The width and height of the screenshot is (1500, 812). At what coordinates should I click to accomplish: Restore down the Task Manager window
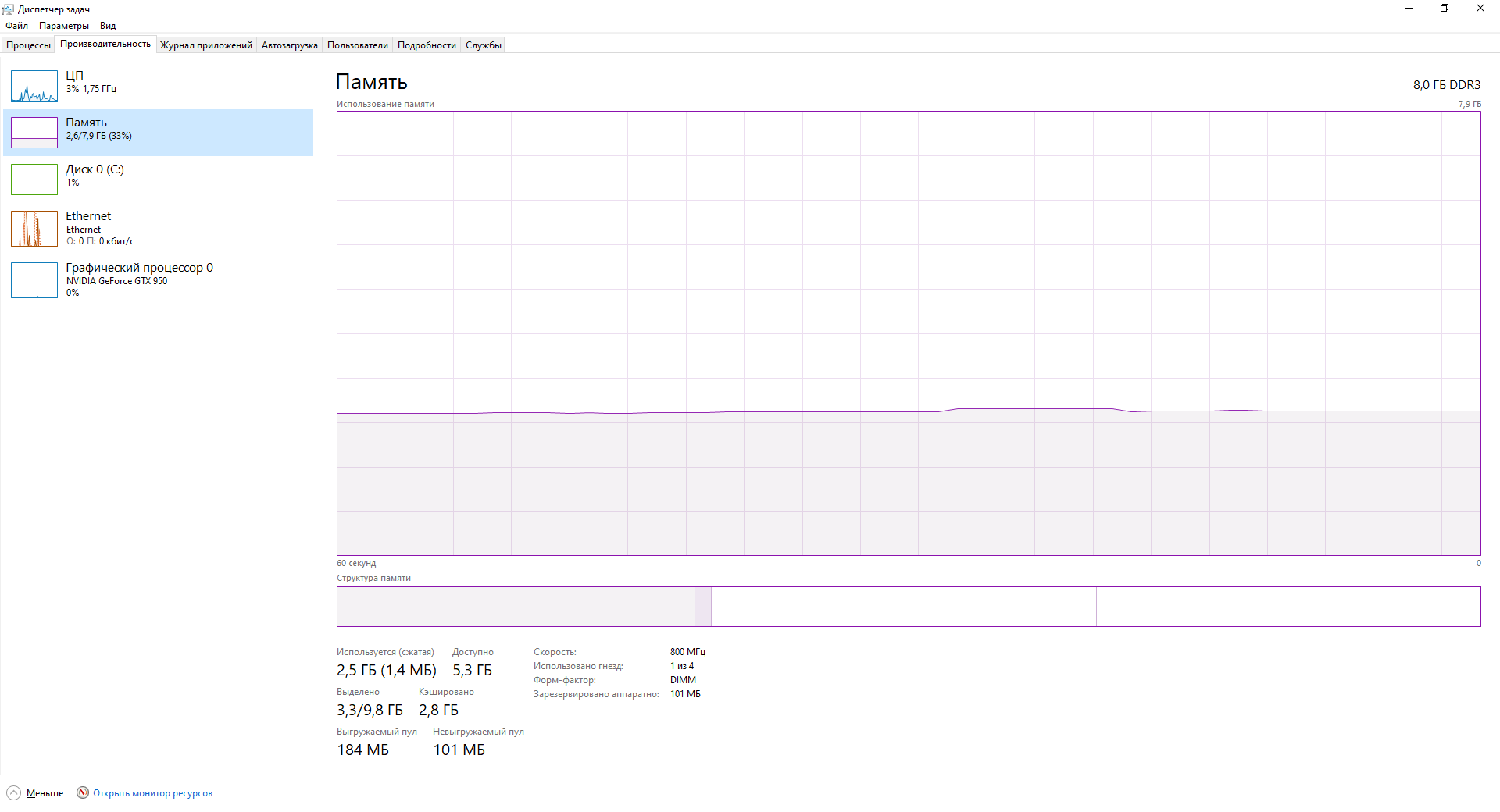[1445, 9]
